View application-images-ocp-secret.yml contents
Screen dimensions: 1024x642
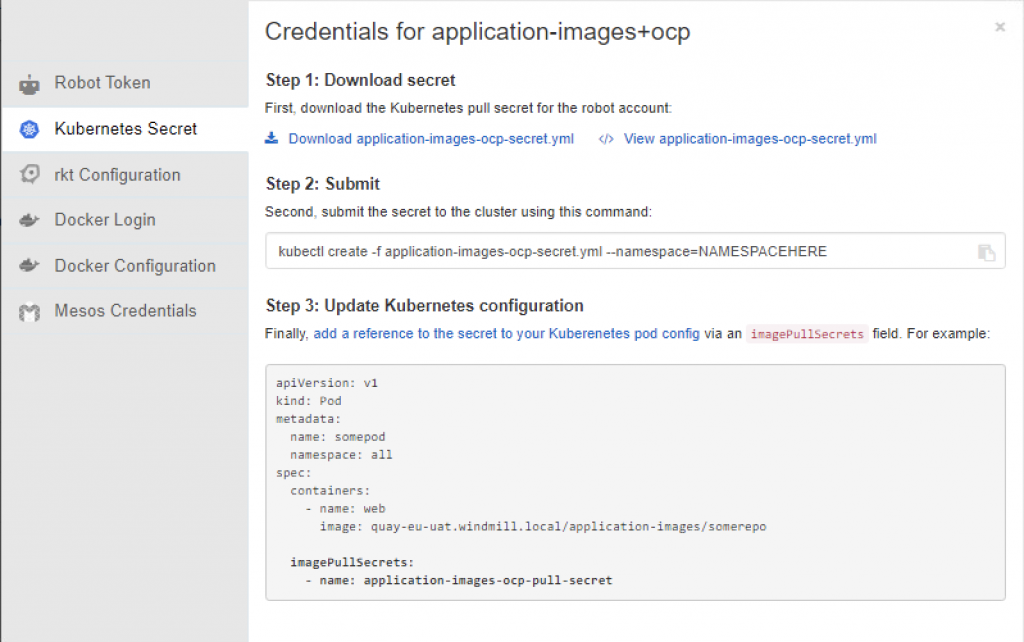(x=750, y=139)
